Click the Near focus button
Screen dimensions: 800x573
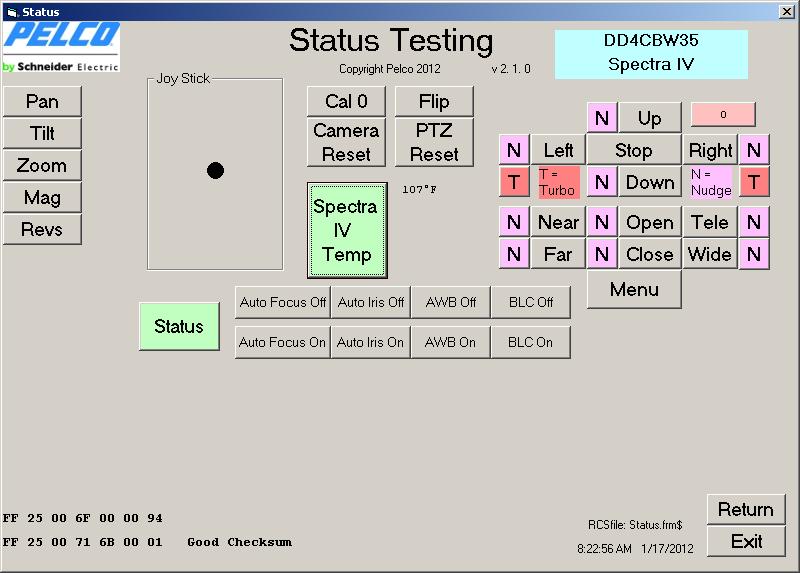[558, 222]
